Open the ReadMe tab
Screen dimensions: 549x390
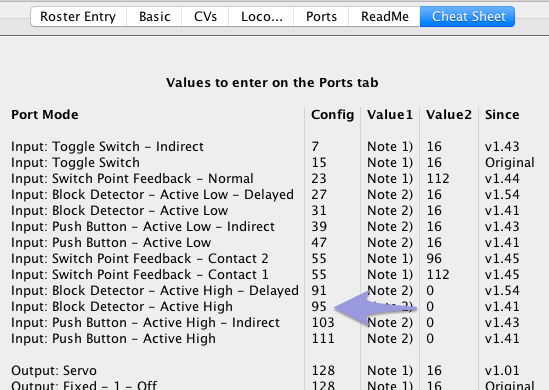(385, 16)
